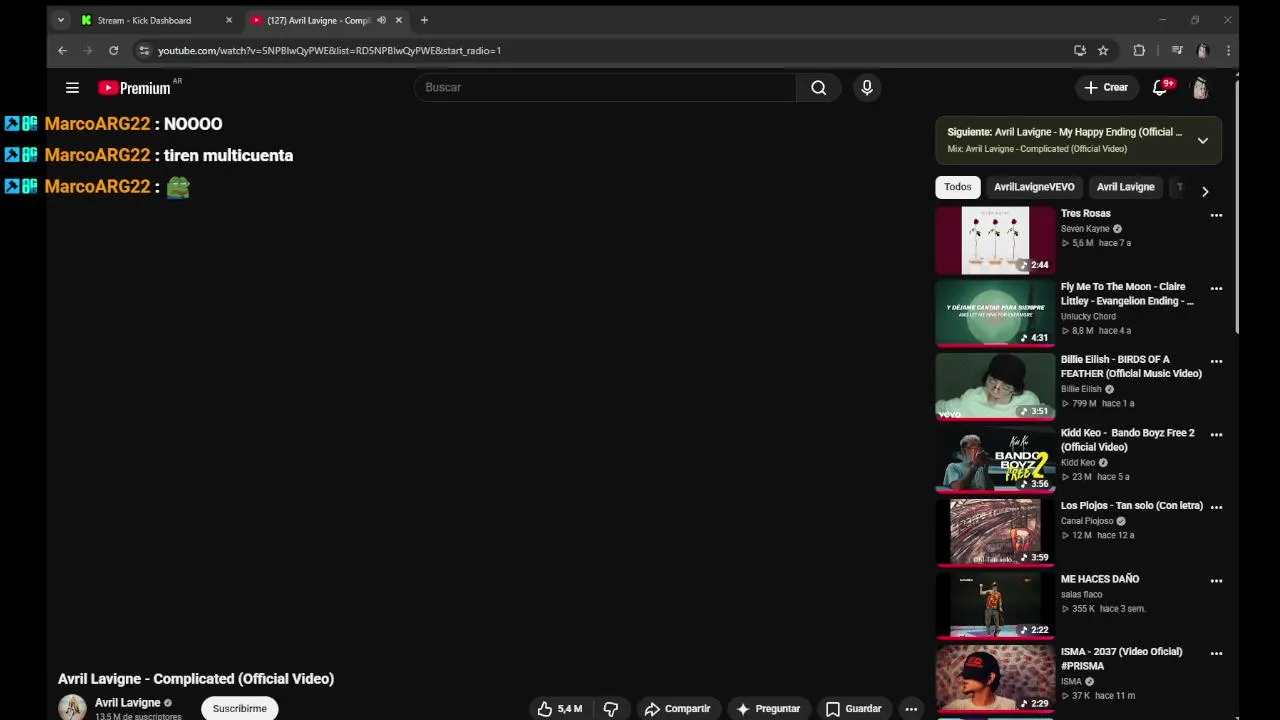
Task: Click the Seven Kayne channel name
Action: [x=1085, y=229]
